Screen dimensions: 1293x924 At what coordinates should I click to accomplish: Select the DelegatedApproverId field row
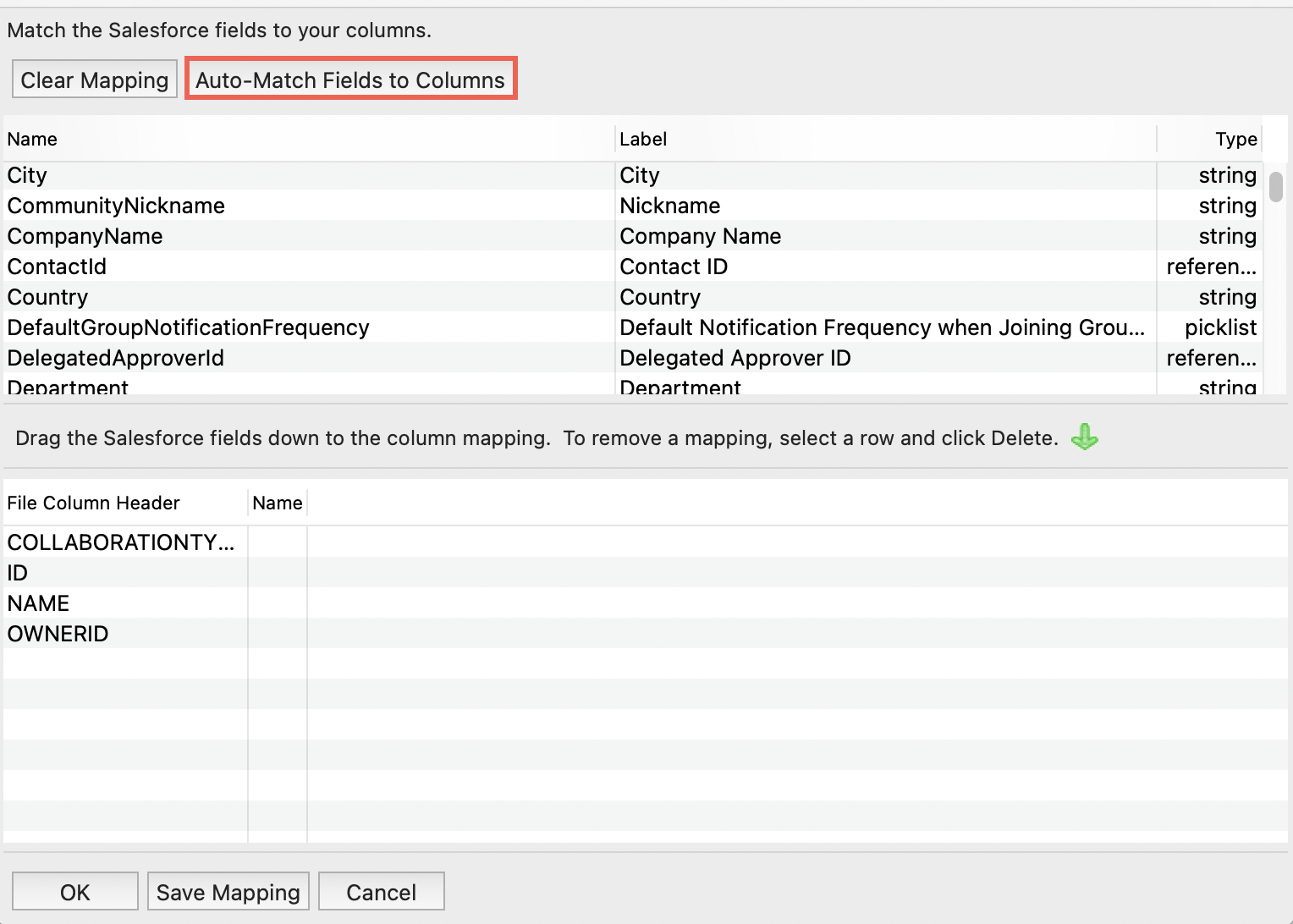[633, 358]
